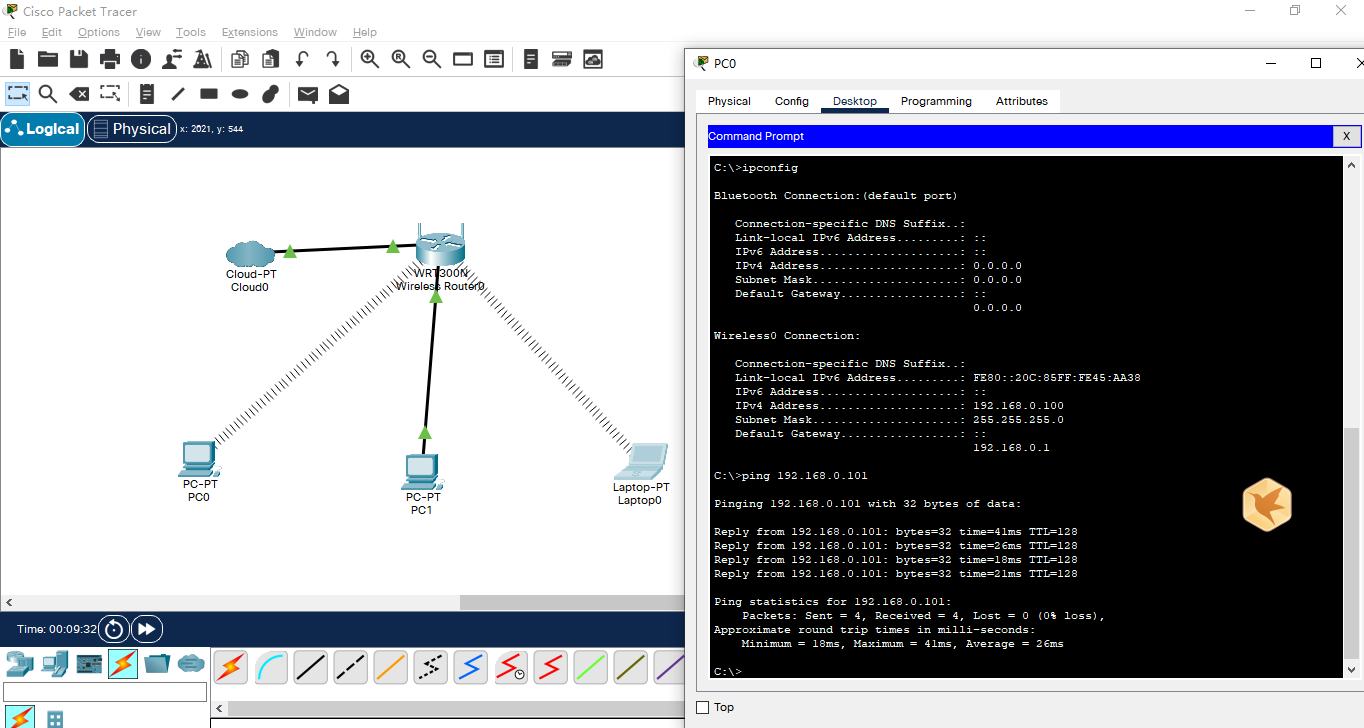Choose the Select tool
Screen dimensions: 1364x728
18,94
